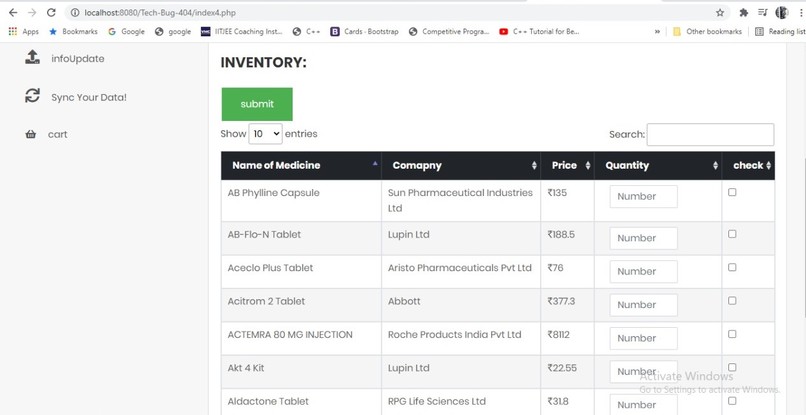The image size is (806, 415).
Task: Click the cart basket icon
Action: tap(31, 135)
